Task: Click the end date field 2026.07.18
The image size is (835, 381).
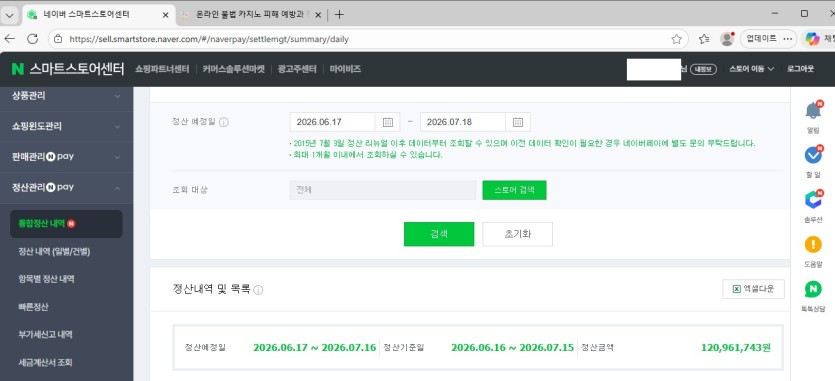Action: pos(463,122)
